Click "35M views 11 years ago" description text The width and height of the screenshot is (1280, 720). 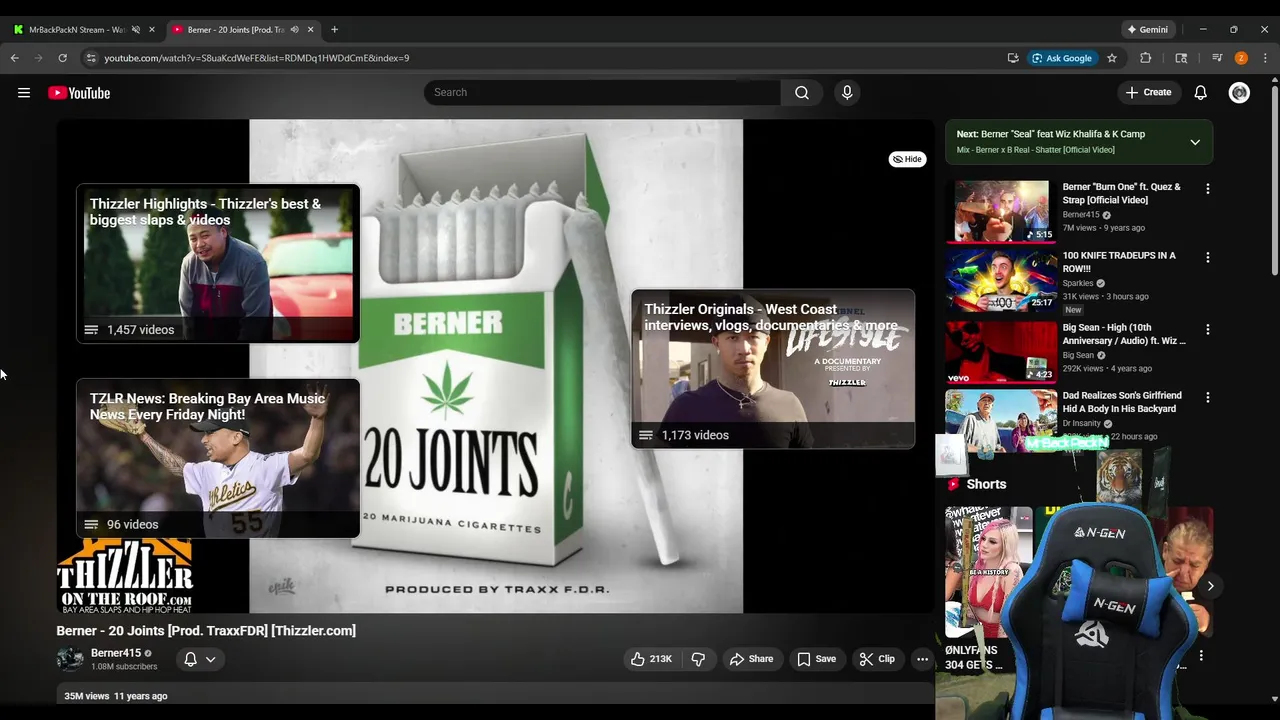click(x=116, y=696)
